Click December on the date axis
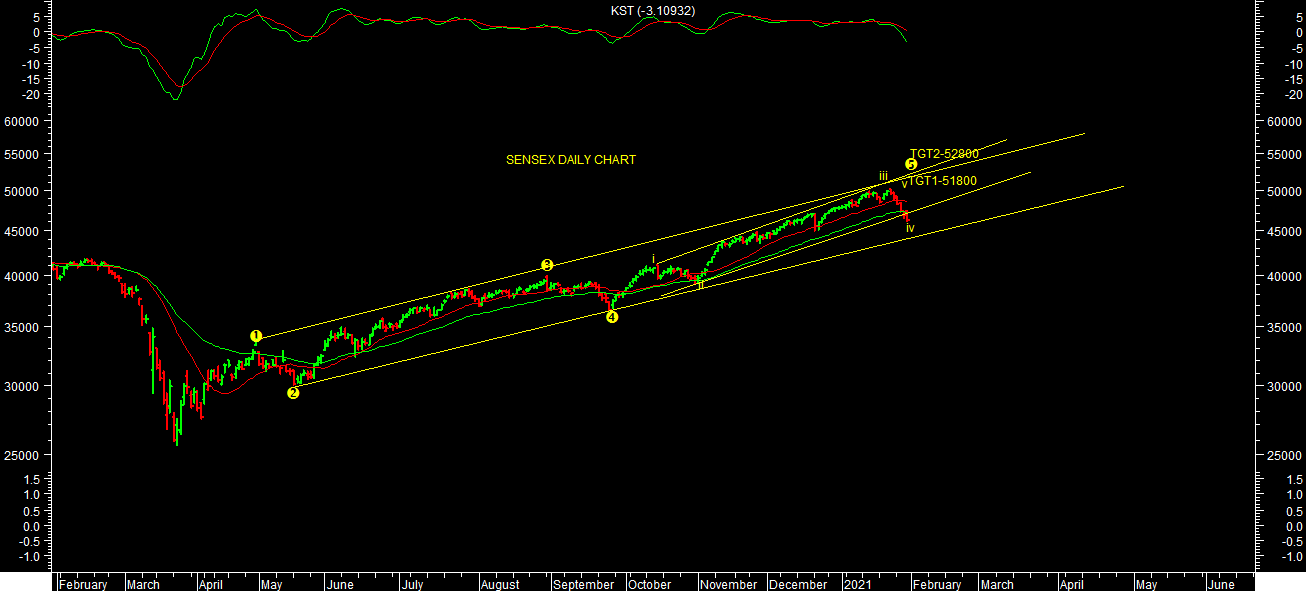Screen dimensions: 1306x591 [x=797, y=585]
